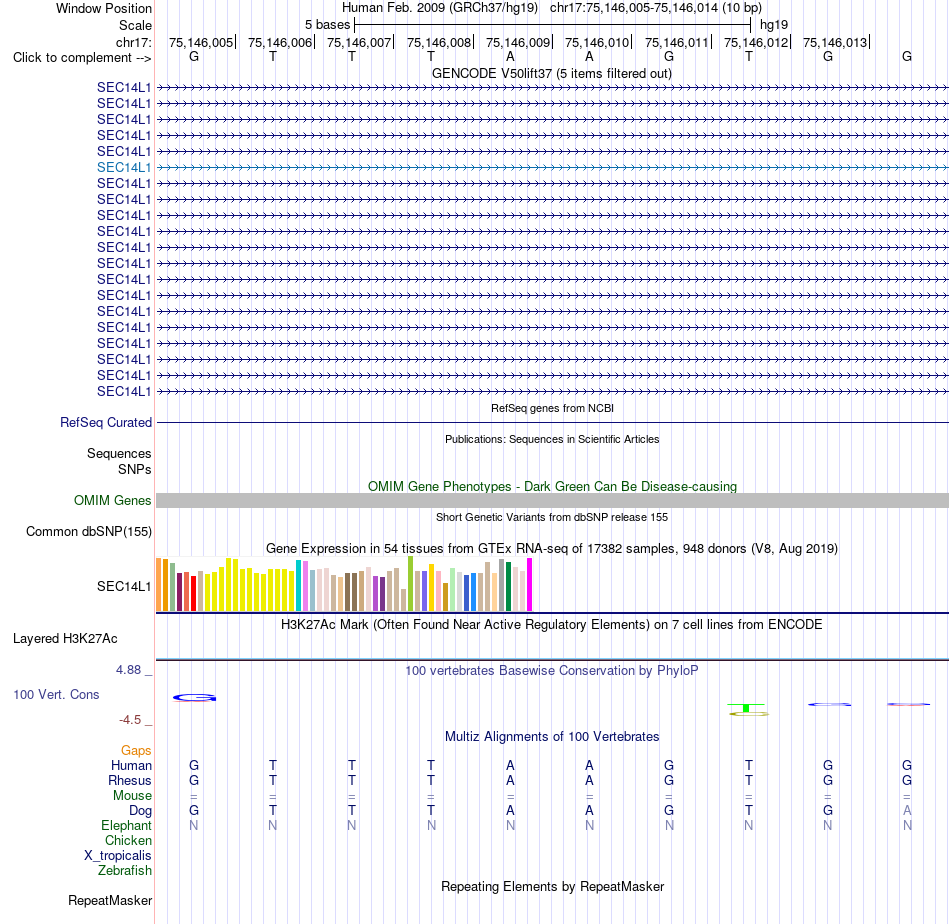Click the RefSeq Curated track label
This screenshot has height=924, width=950.
pyautogui.click(x=105, y=422)
